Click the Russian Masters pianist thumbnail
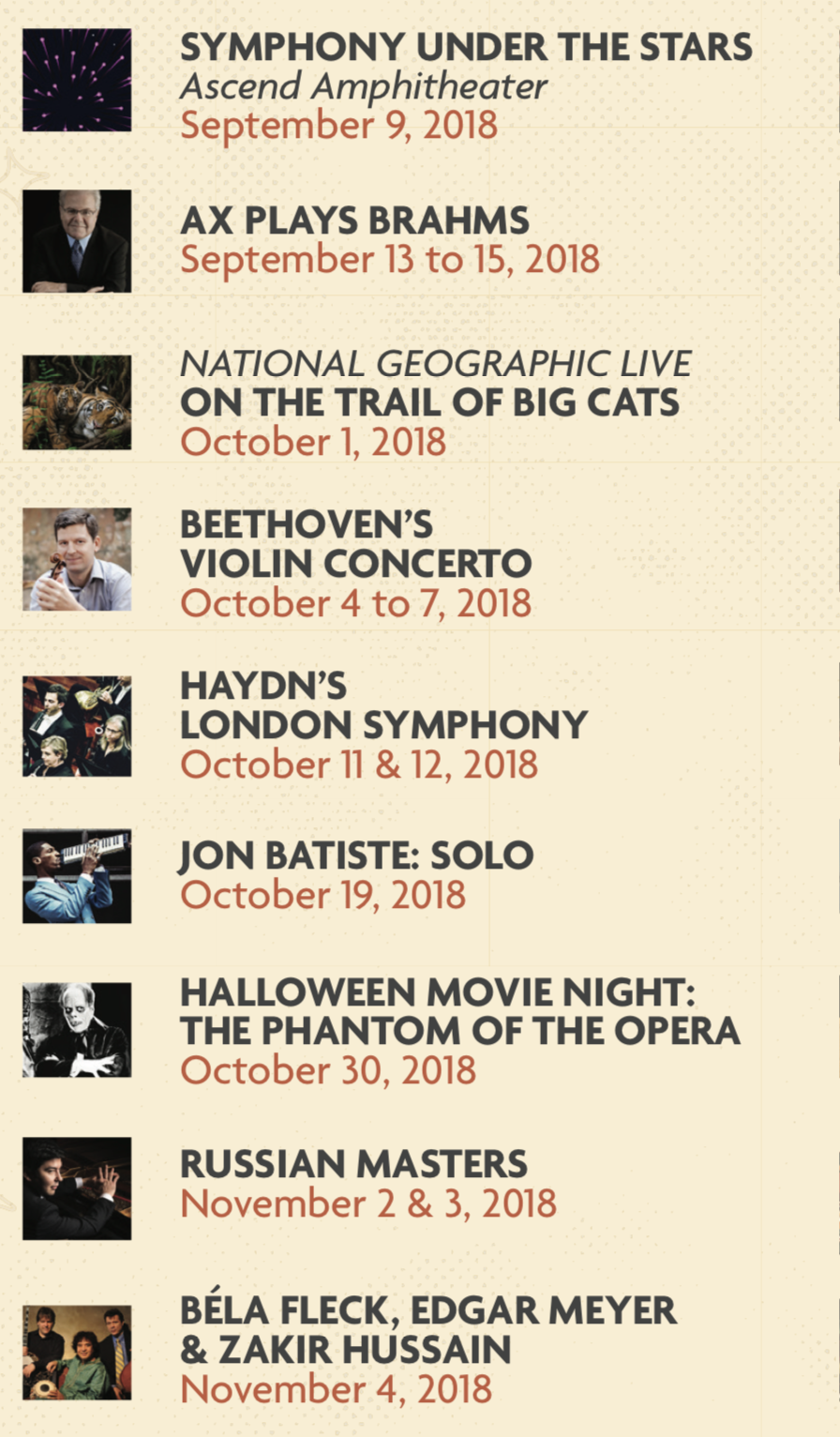 tap(77, 1188)
